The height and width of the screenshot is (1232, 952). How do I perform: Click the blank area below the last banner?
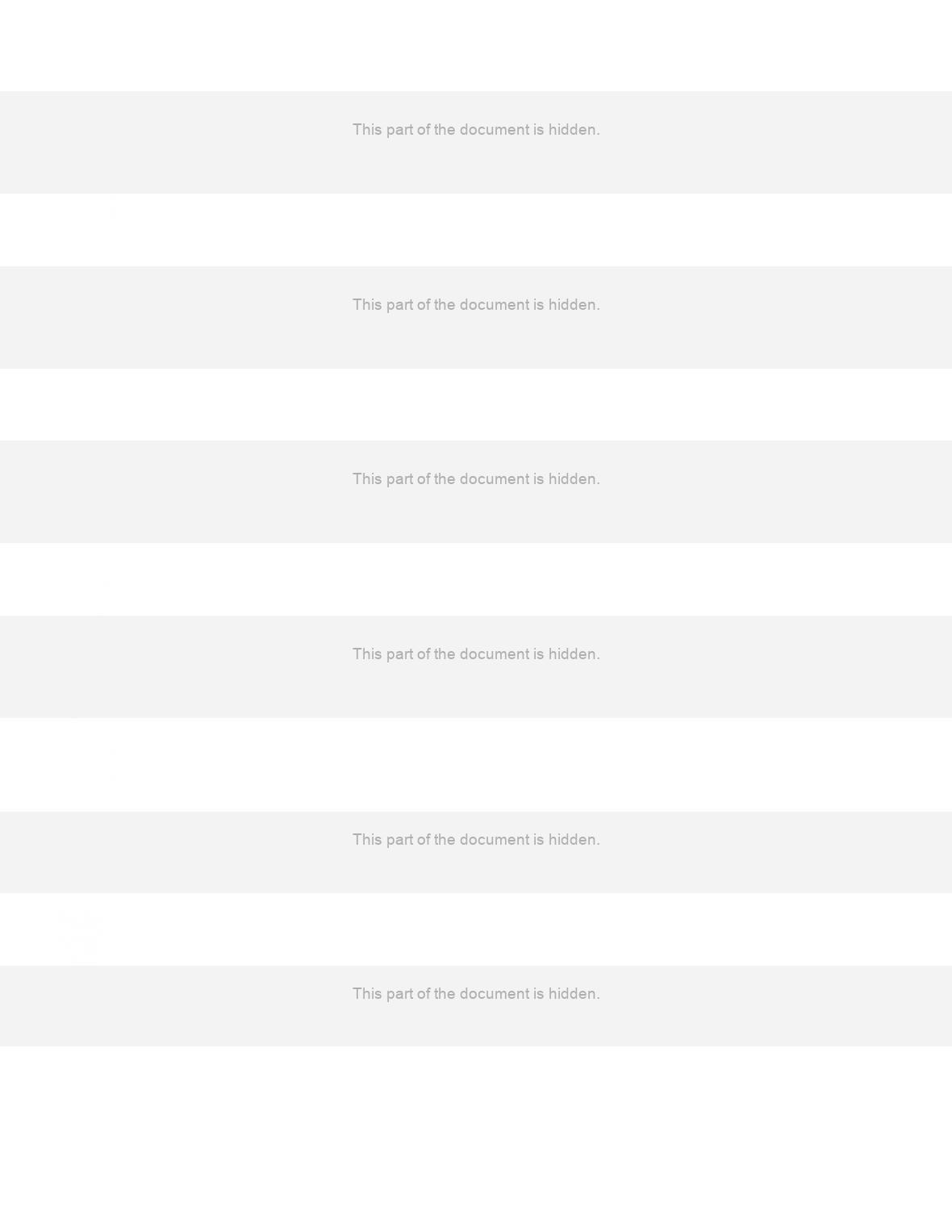[476, 1139]
